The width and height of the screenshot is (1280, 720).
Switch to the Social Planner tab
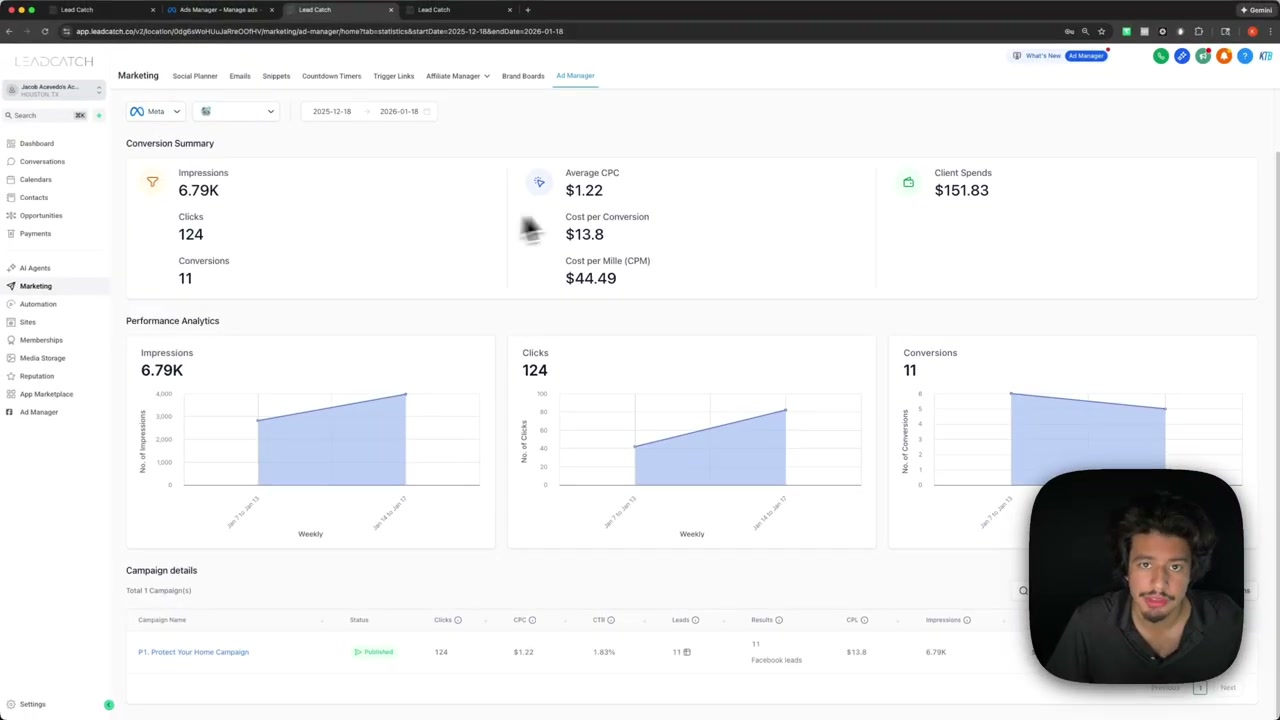click(x=195, y=76)
